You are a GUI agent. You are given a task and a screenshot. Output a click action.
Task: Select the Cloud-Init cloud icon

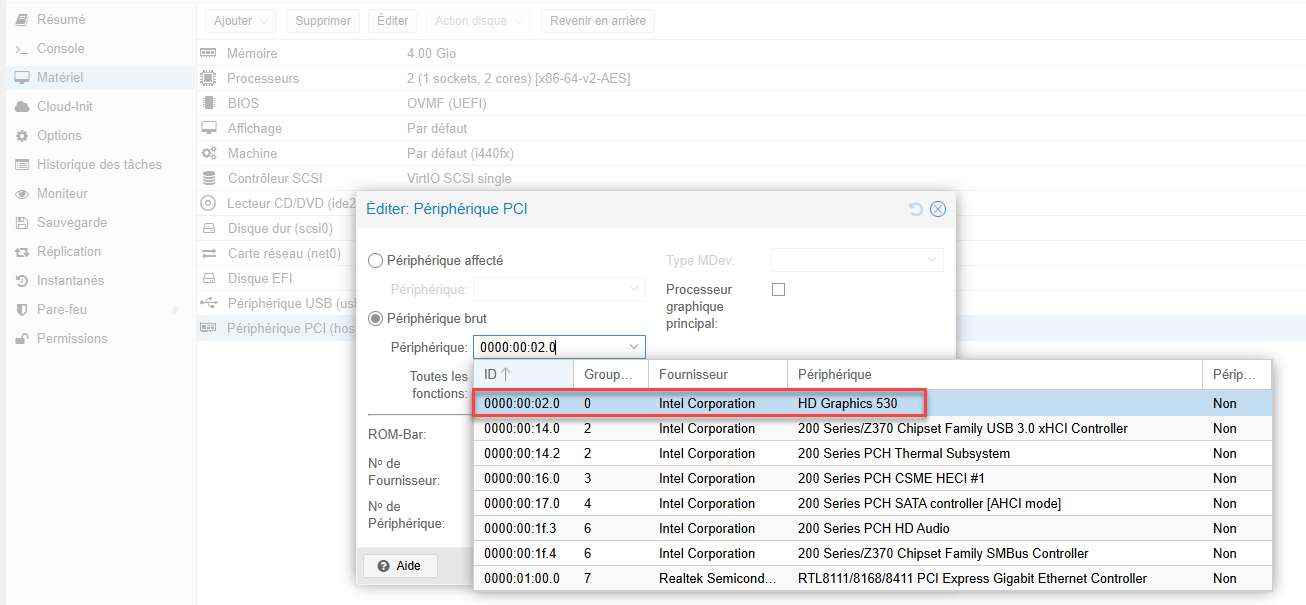point(22,107)
